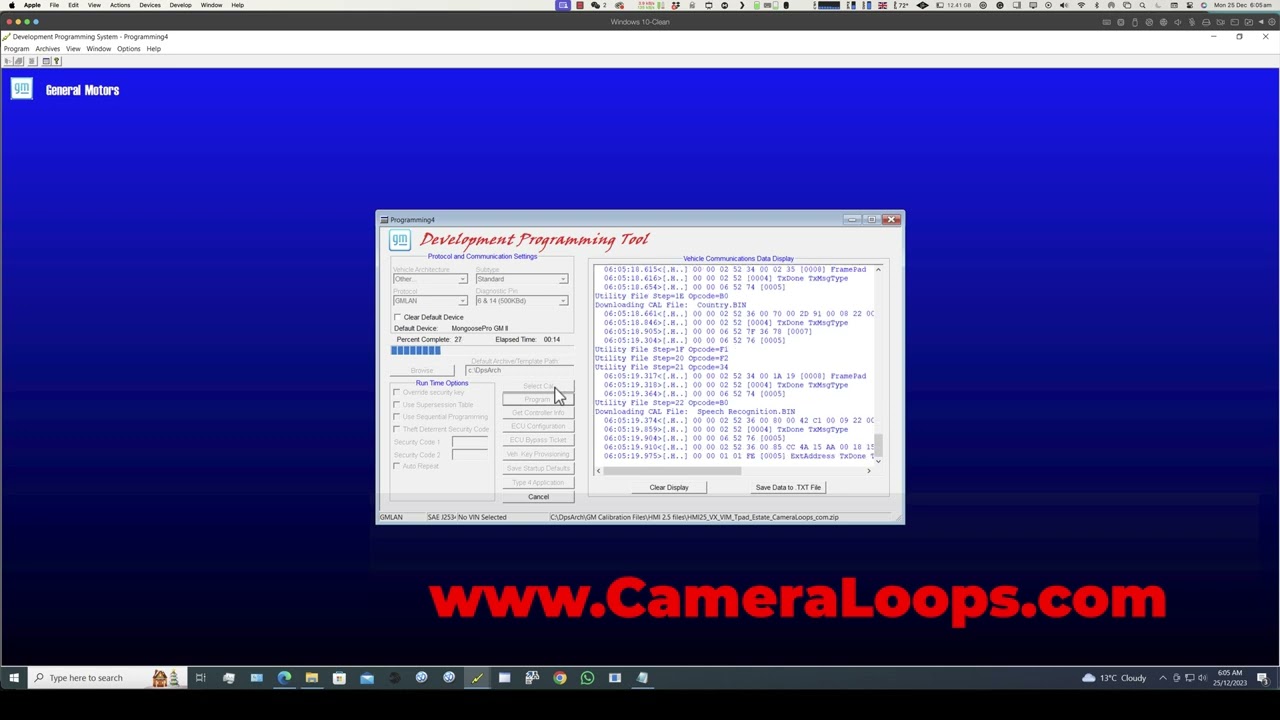Click the Get Controller Info button
This screenshot has width=1280, height=720.
point(538,413)
